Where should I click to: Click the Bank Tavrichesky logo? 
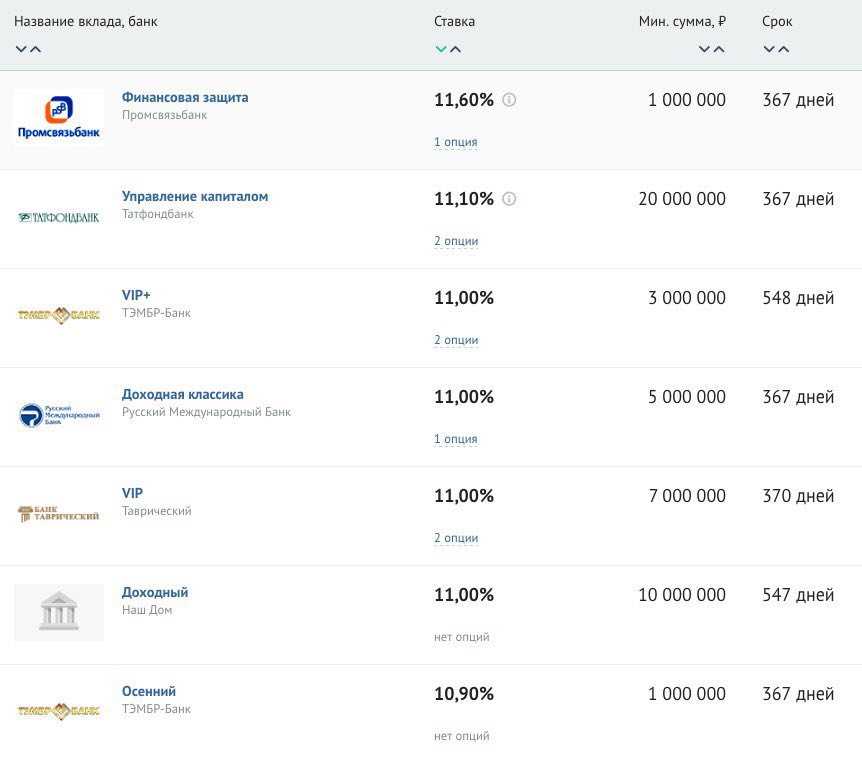[x=59, y=514]
